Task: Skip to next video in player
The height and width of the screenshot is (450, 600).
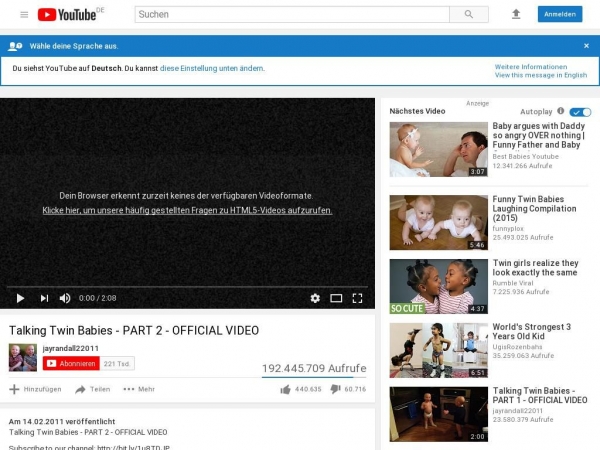Action: click(44, 298)
